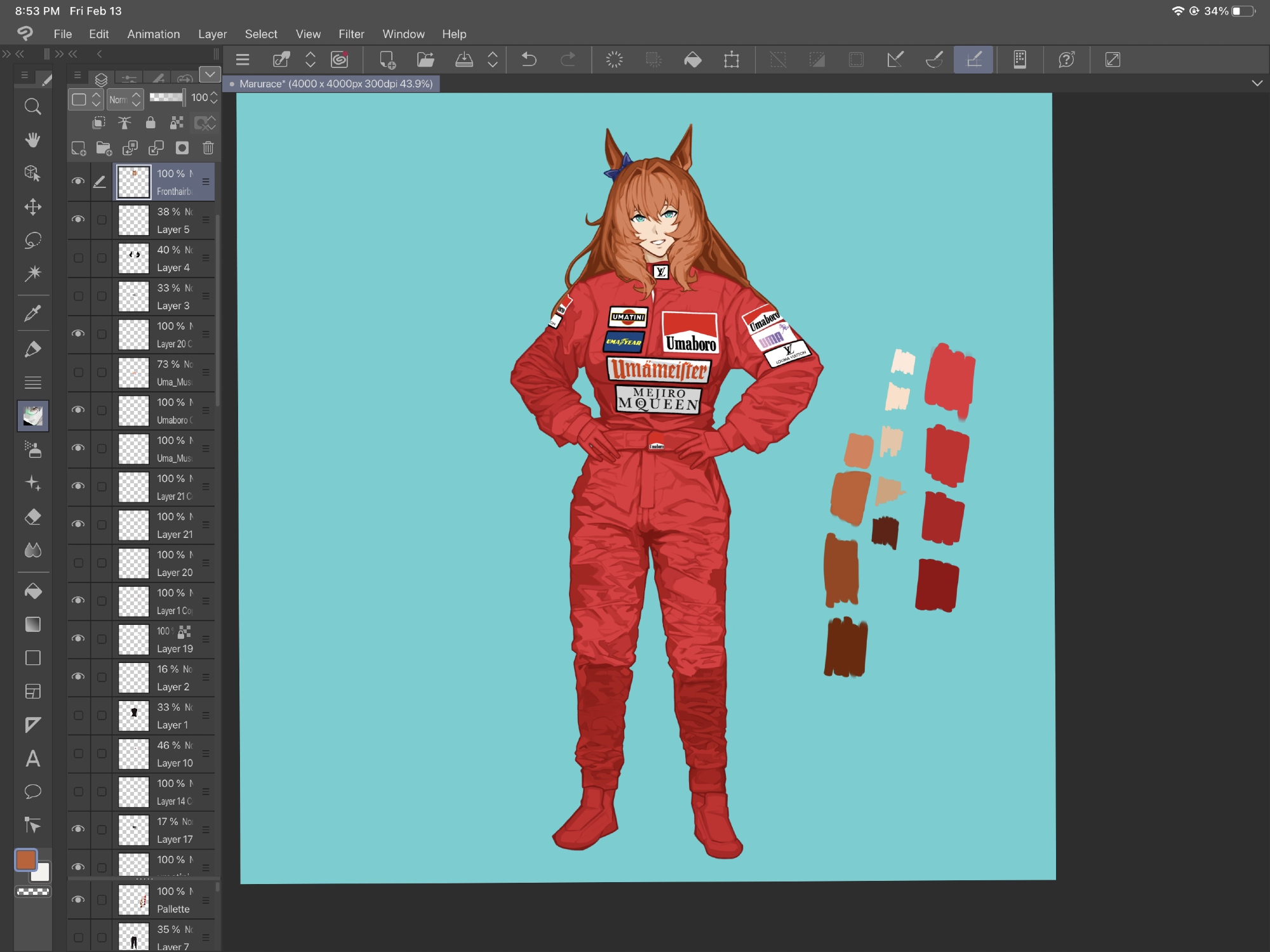This screenshot has width=1270, height=952.
Task: Click the Fill bucket tool in sidebar
Action: pyautogui.click(x=32, y=591)
